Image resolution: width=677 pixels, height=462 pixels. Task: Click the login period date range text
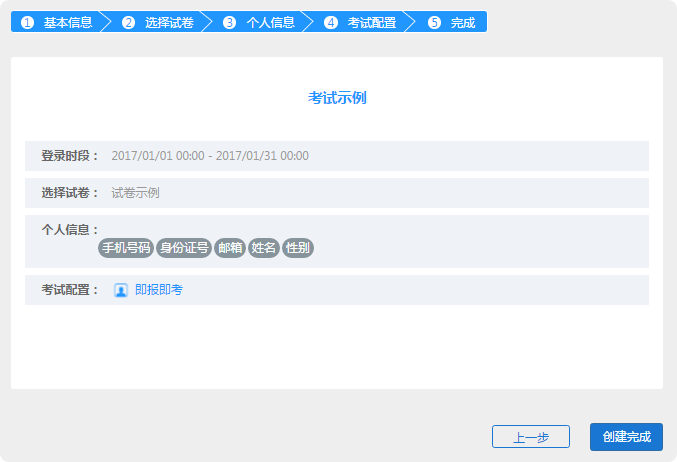tap(210, 156)
